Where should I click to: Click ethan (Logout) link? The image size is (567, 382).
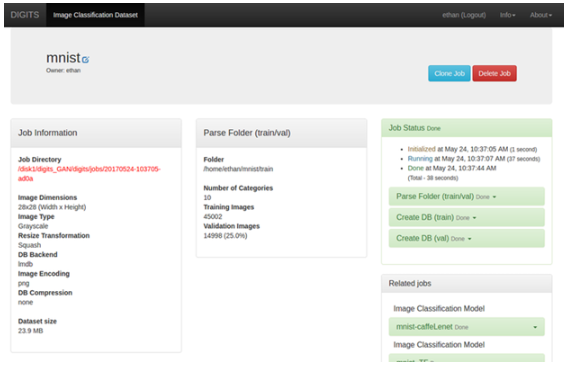pyautogui.click(x=464, y=15)
